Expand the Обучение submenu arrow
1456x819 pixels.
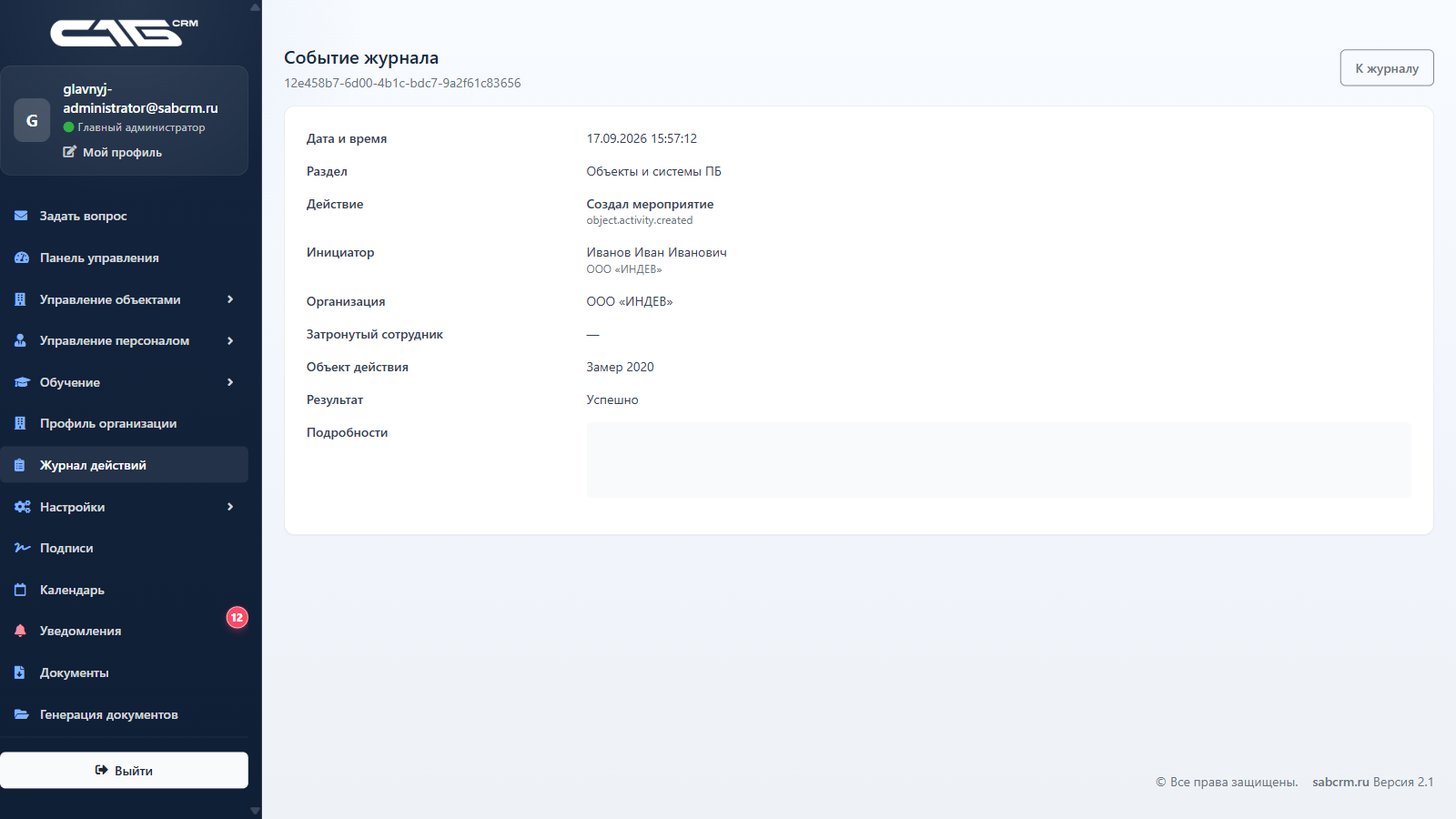pyautogui.click(x=230, y=382)
